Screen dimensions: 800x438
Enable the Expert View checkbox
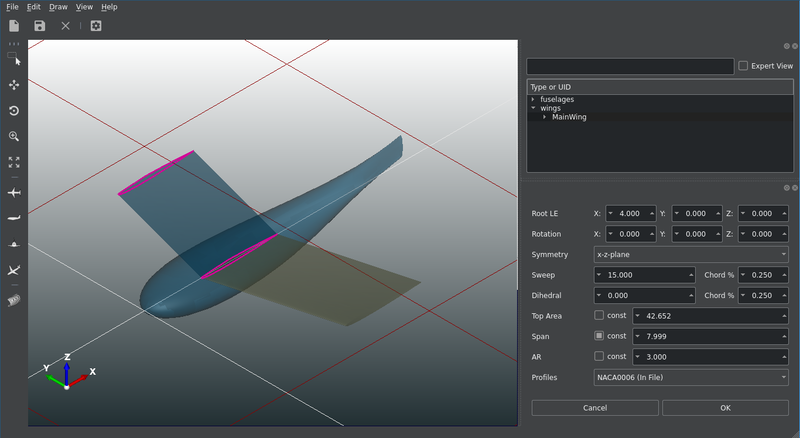(743, 66)
